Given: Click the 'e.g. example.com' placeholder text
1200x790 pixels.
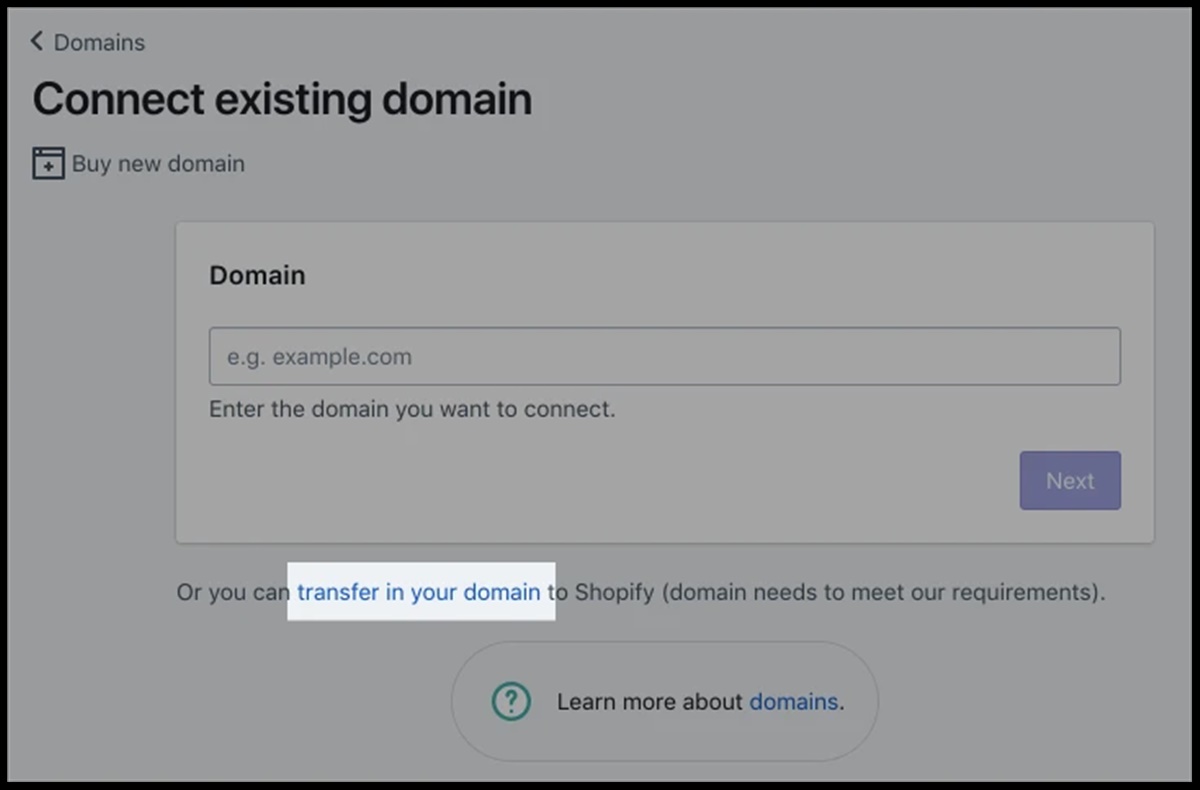Looking at the screenshot, I should [x=319, y=357].
